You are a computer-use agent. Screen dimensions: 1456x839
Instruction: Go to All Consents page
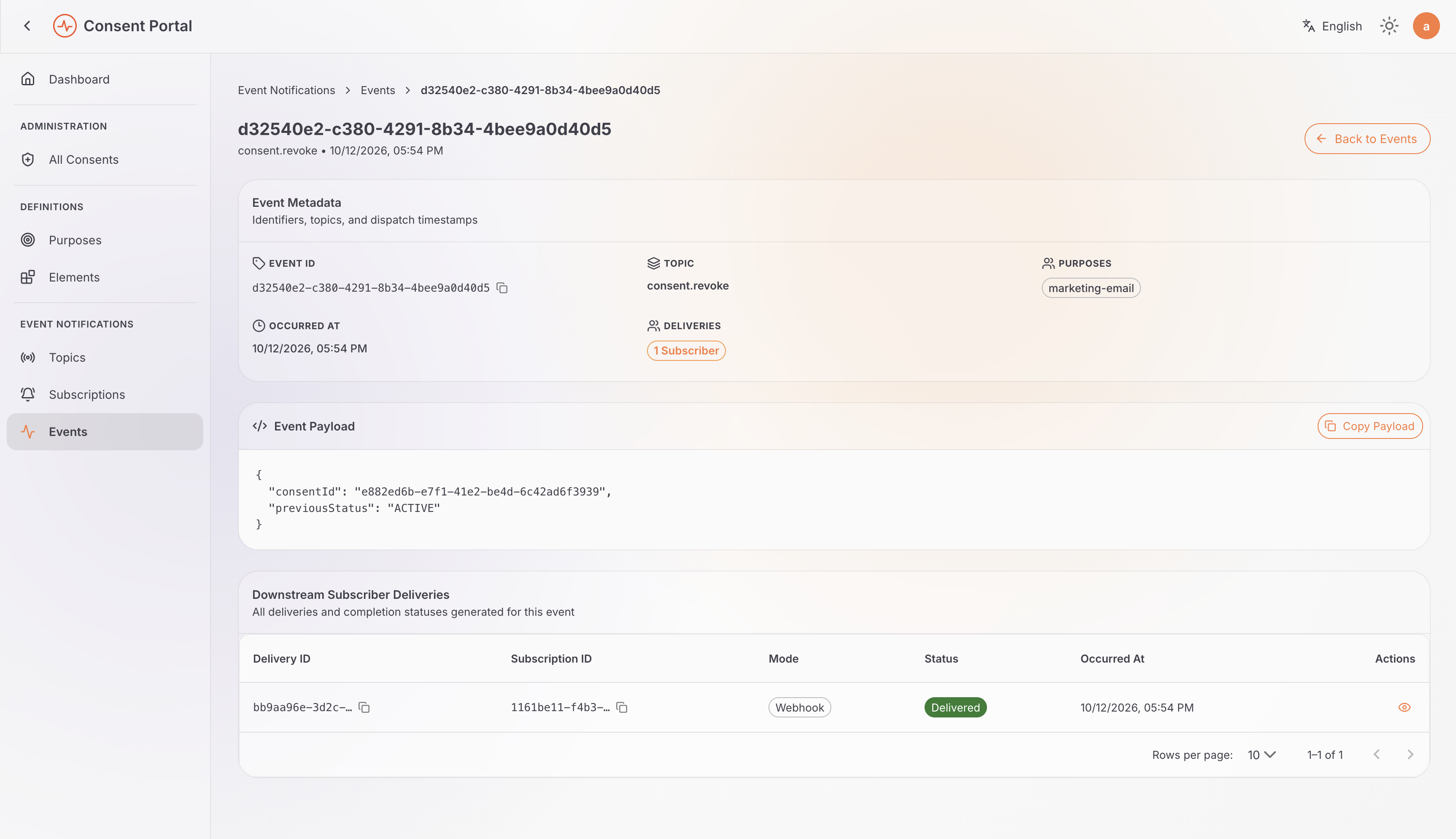105,160
